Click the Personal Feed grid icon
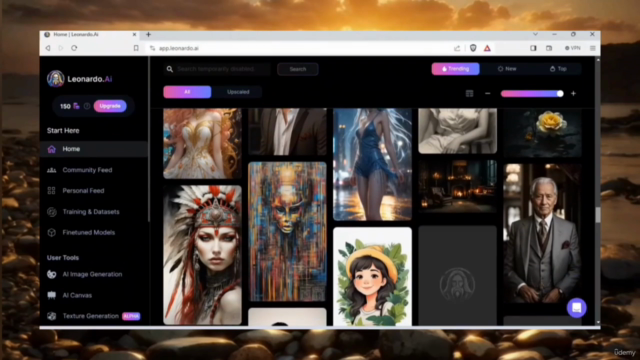This screenshot has height=360, width=640. (x=51, y=191)
